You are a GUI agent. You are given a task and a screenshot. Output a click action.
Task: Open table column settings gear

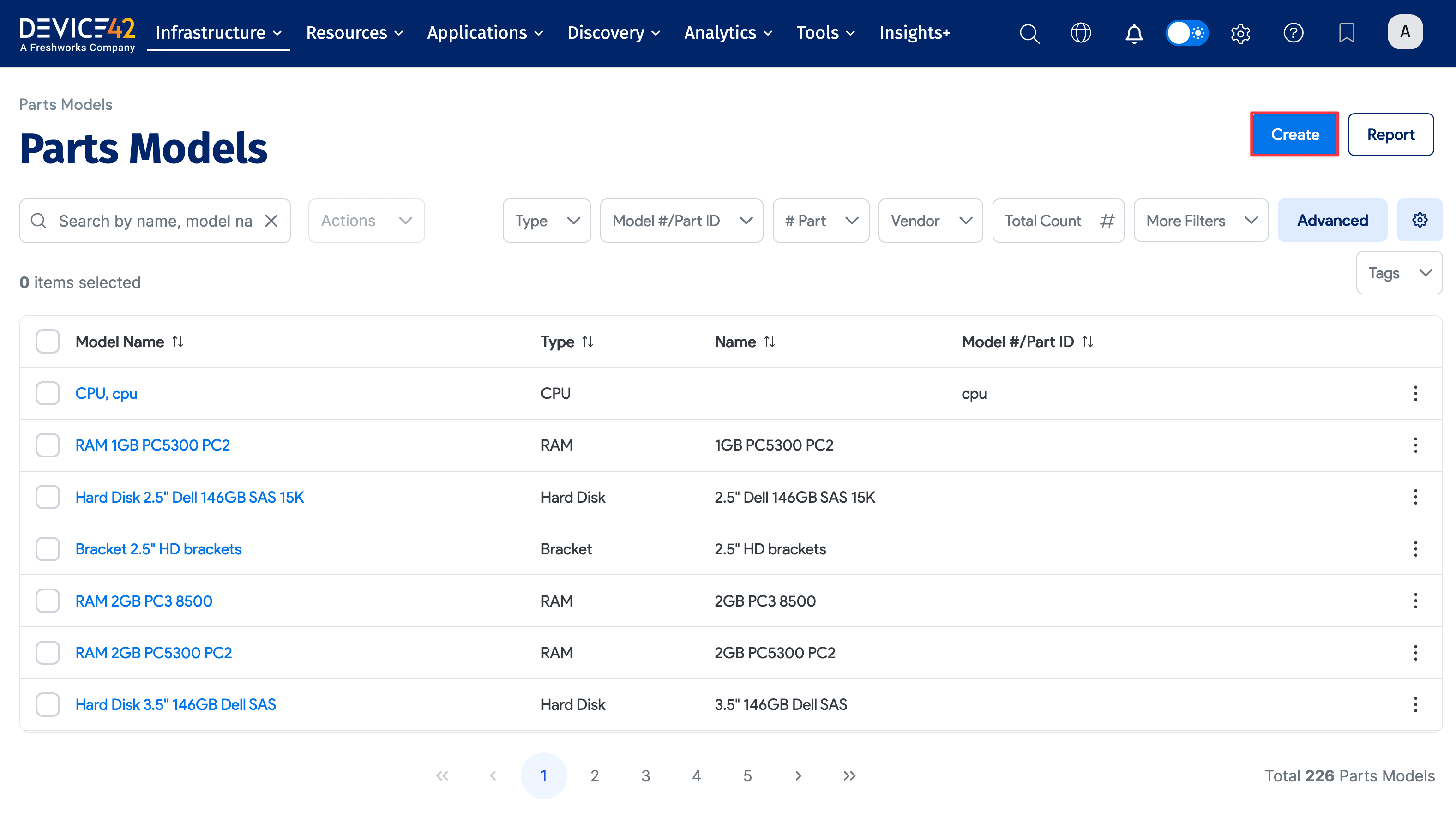(1419, 220)
